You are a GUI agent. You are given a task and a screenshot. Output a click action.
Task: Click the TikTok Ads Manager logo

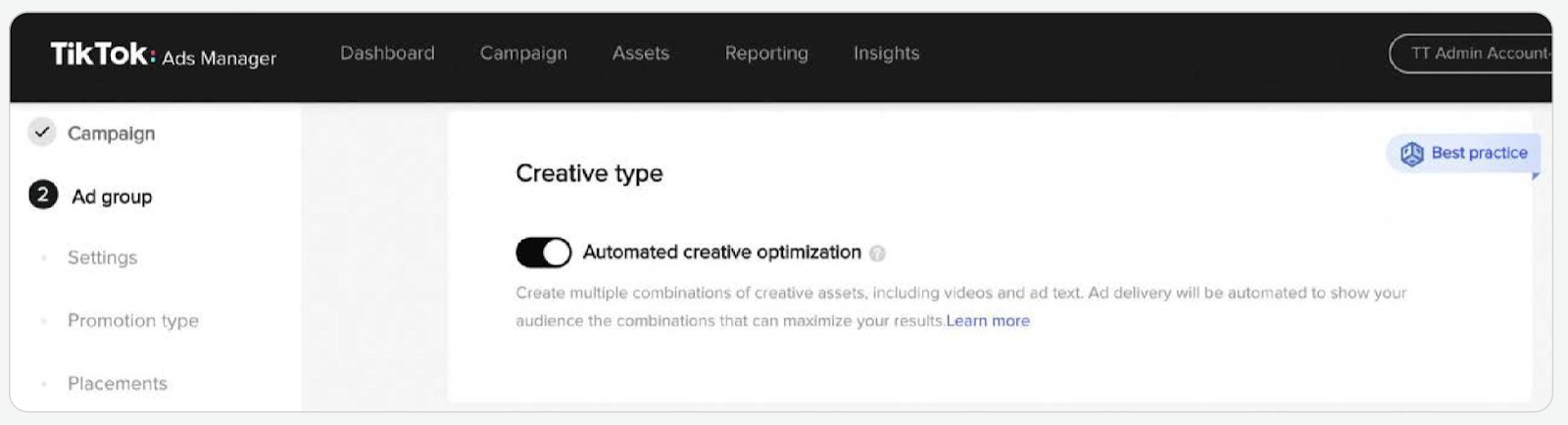coord(164,55)
